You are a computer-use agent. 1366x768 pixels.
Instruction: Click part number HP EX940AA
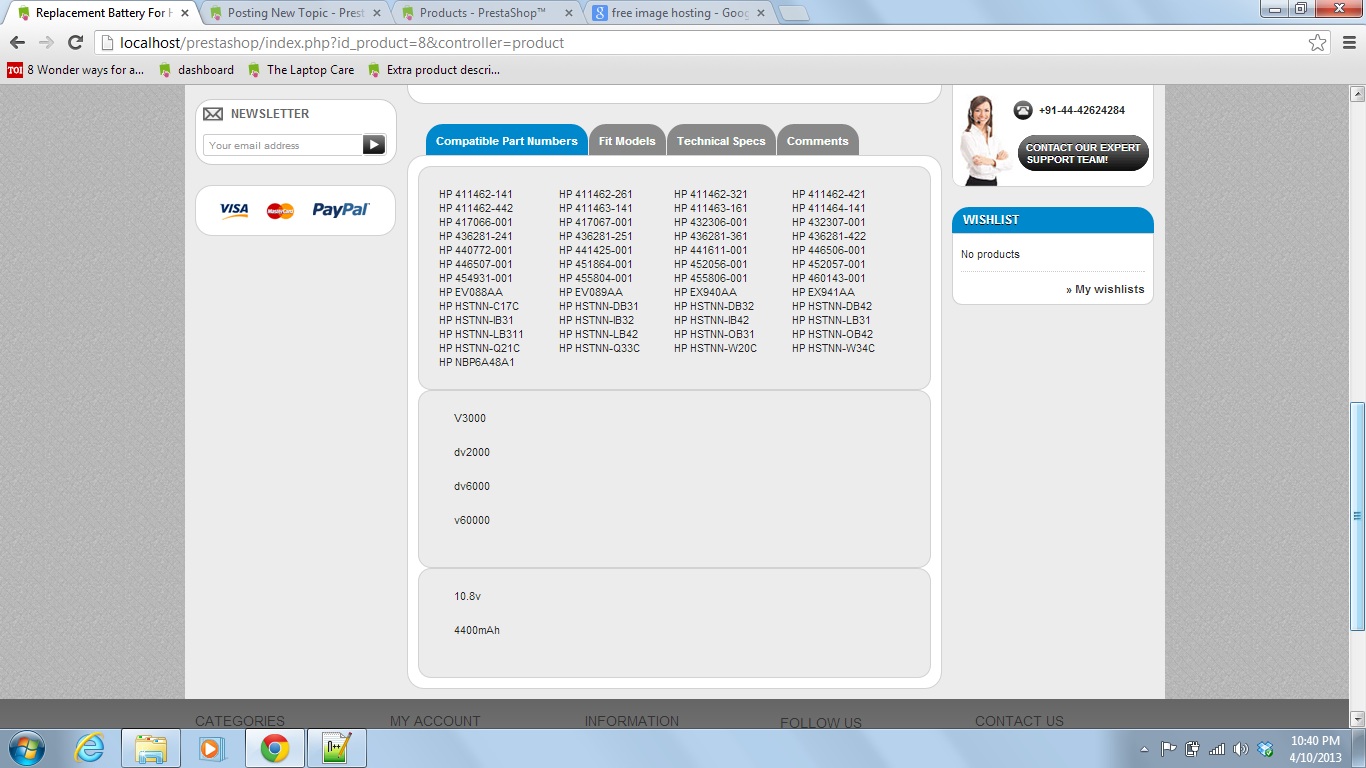pyautogui.click(x=705, y=292)
